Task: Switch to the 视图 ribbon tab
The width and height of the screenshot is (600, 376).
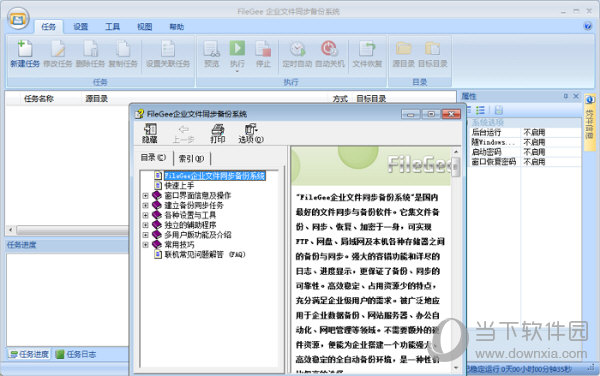Action: (x=145, y=27)
